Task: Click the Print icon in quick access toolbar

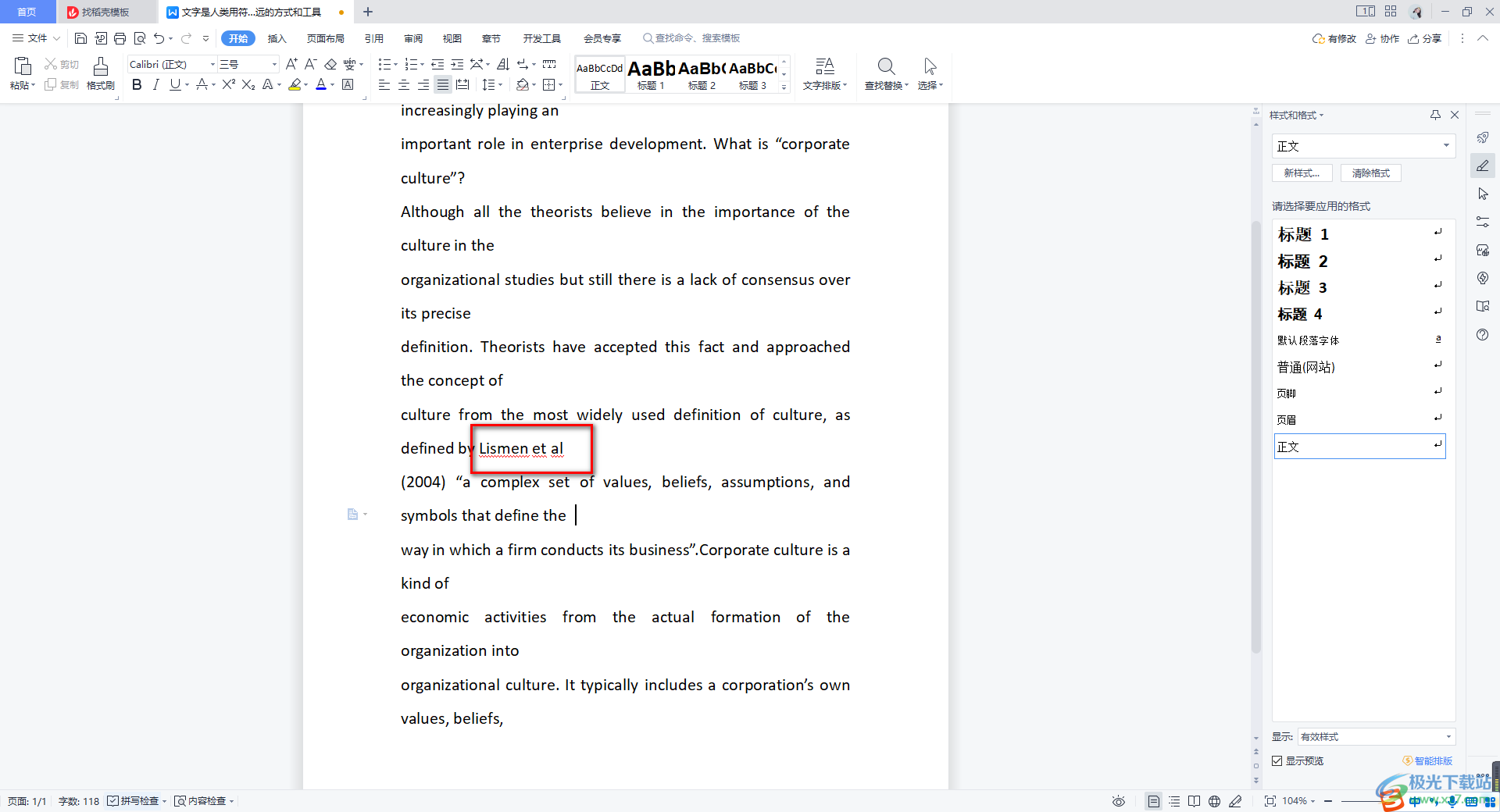Action: (120, 38)
